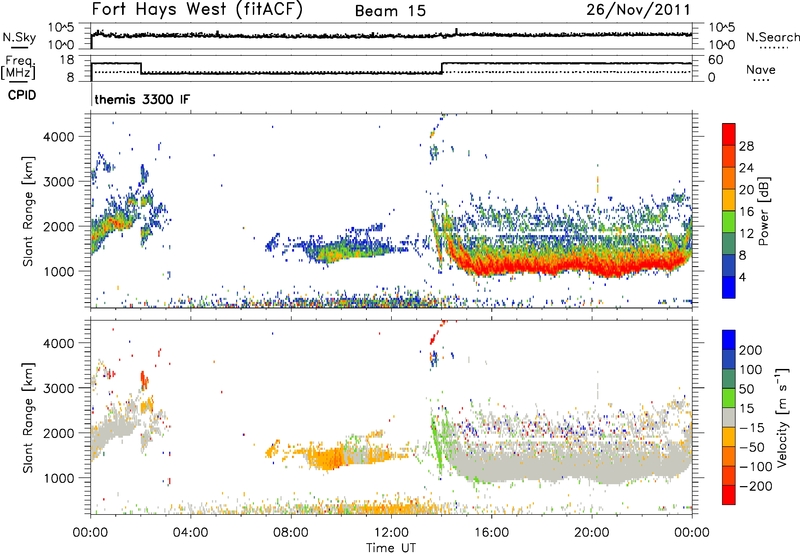The width and height of the screenshot is (800, 554).
Task: Click the yellow Power segment between 16 and 20
Action: point(729,200)
